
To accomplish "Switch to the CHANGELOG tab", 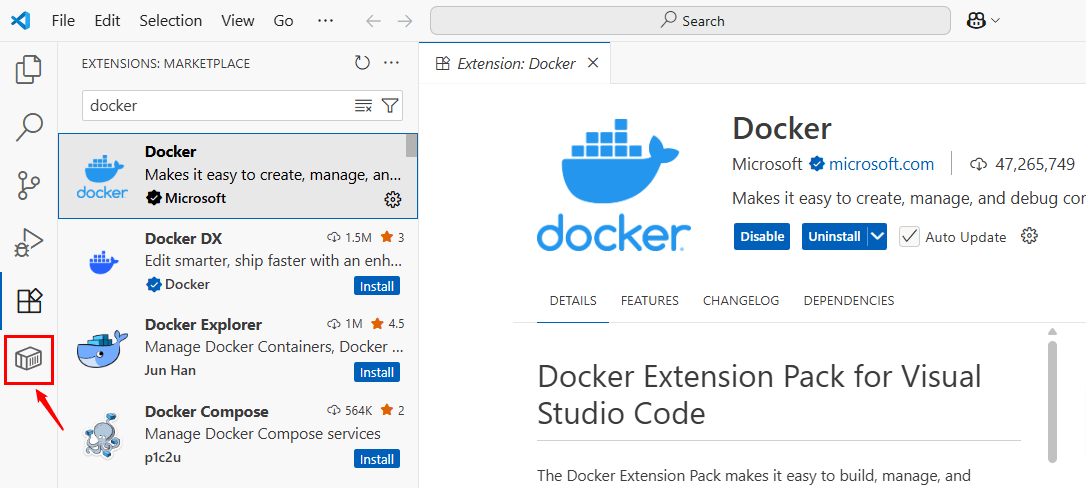I will point(740,301).
